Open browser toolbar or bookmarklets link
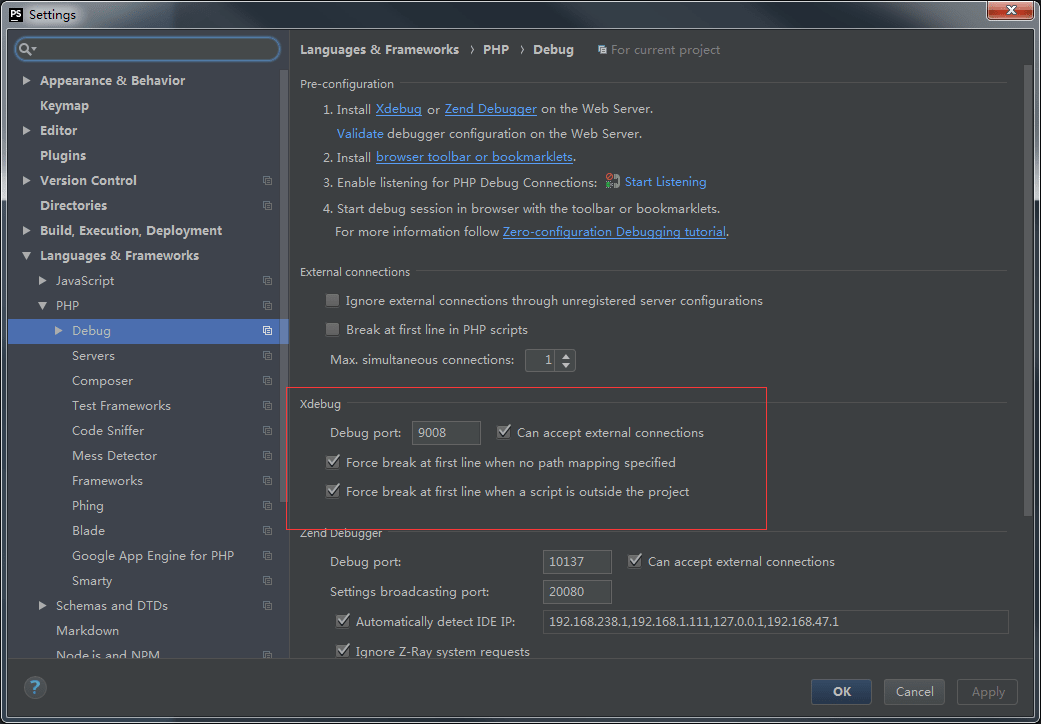1041x724 pixels. (474, 157)
